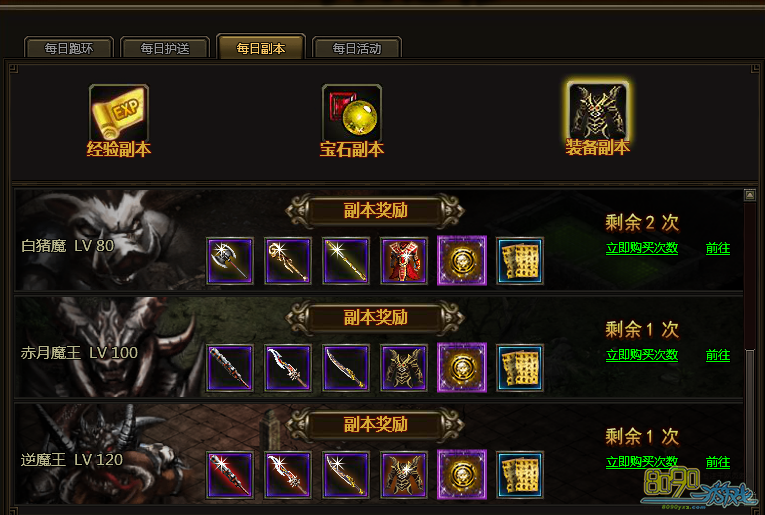Click the axe reward in 白猪魔 row
Screen dimensions: 765x515
(x=230, y=261)
